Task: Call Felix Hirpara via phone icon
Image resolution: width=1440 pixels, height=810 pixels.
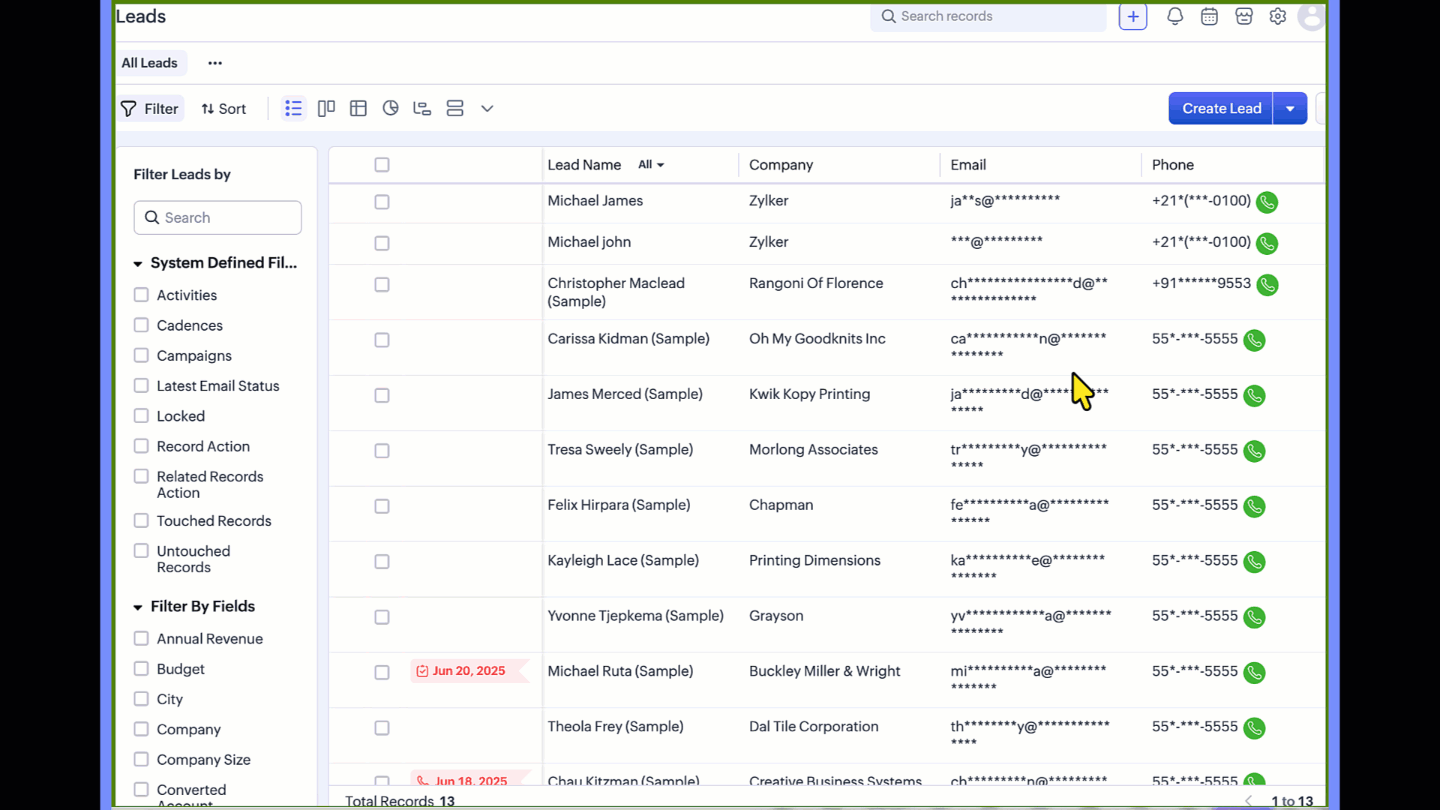Action: (1254, 506)
